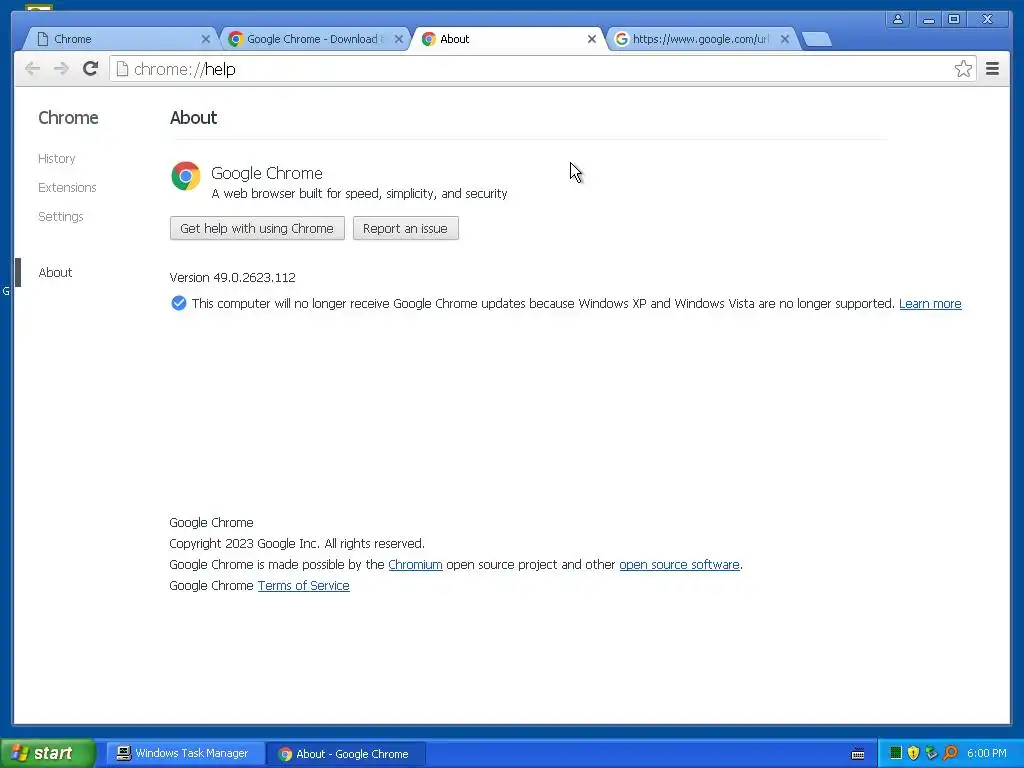This screenshot has height=768, width=1024.
Task: Open the Chromium link
Action: (x=415, y=564)
